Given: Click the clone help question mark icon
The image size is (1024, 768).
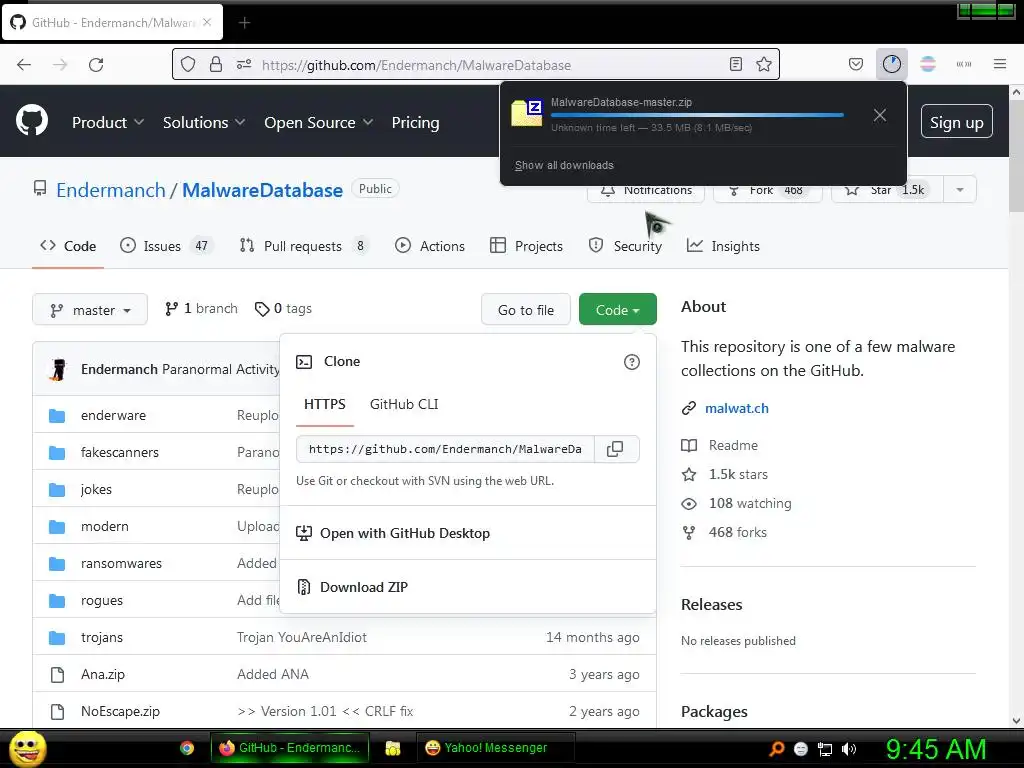Looking at the screenshot, I should (632, 362).
